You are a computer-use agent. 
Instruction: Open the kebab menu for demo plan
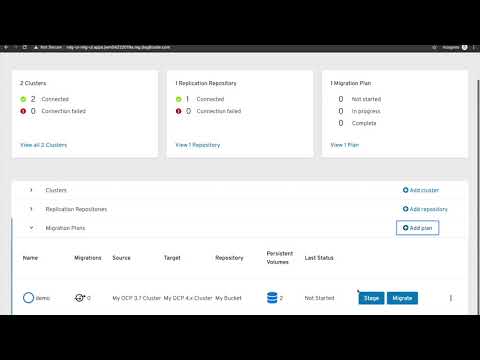451,298
